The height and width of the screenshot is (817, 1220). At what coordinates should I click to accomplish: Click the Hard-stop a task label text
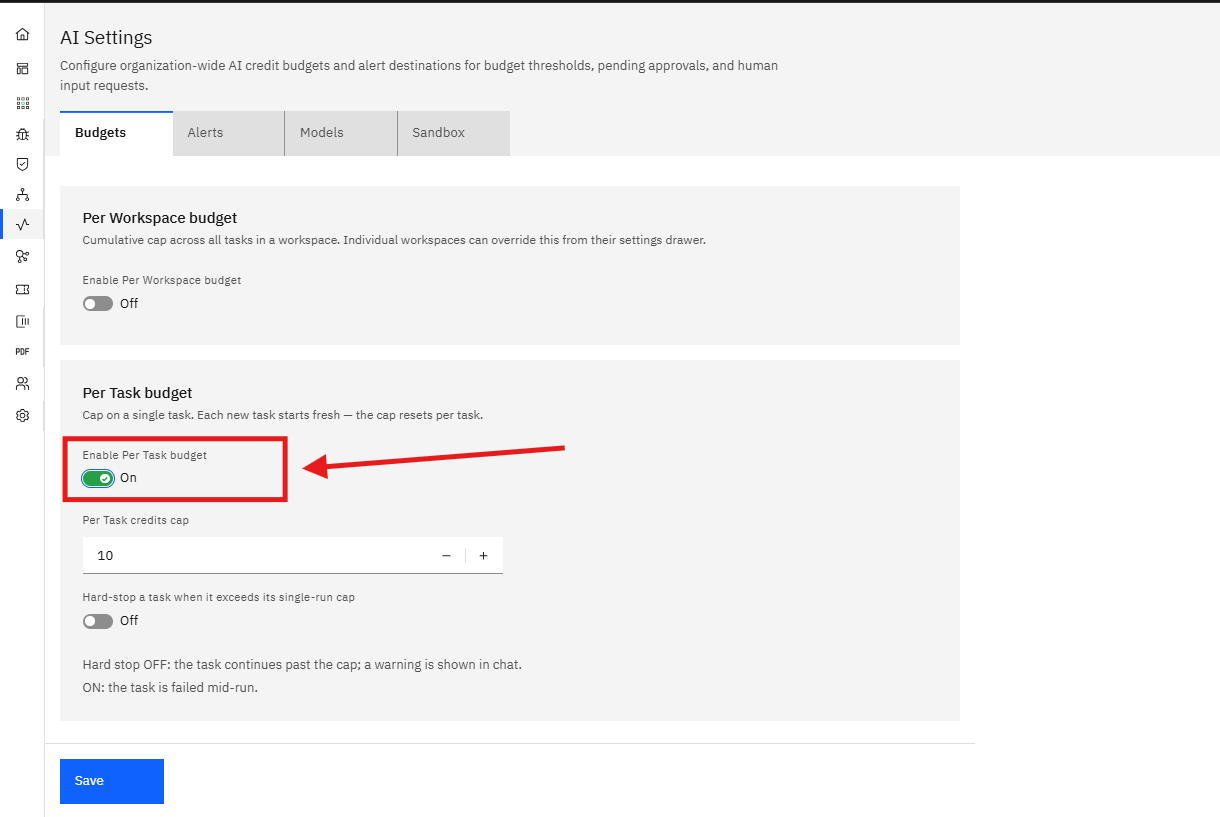219,597
